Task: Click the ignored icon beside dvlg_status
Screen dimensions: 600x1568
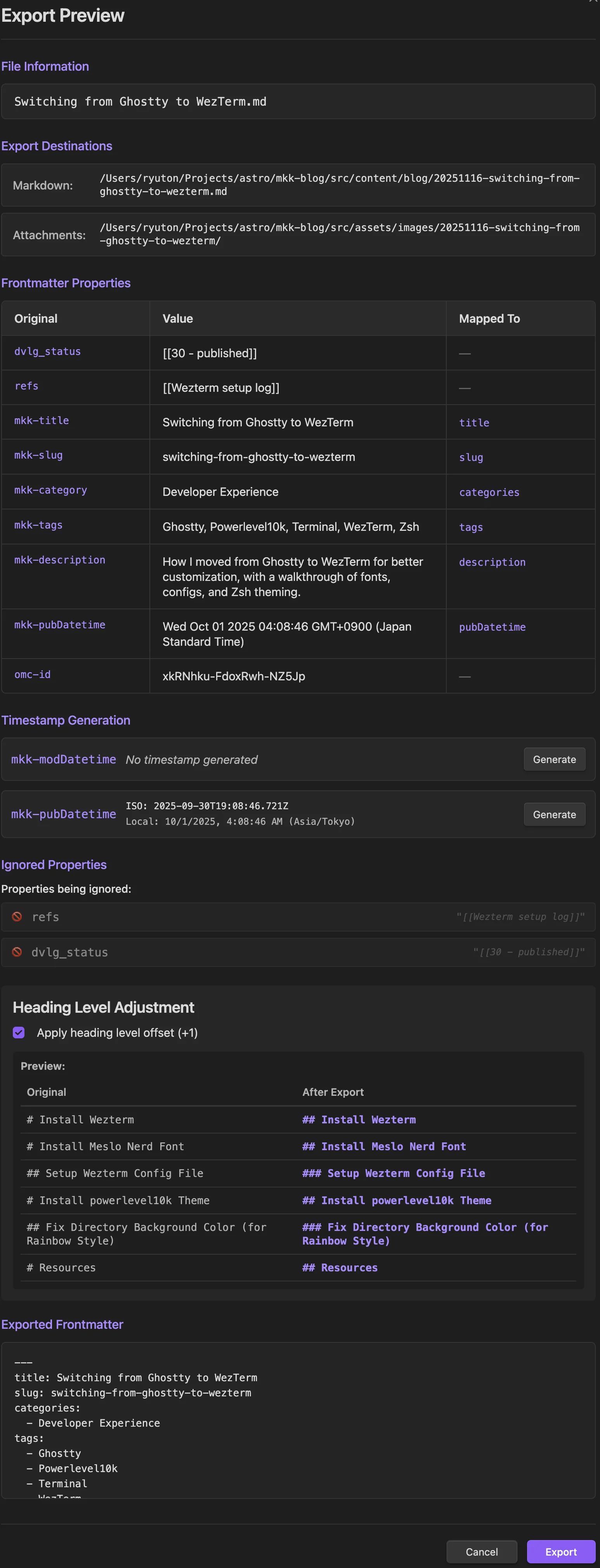Action: (x=17, y=952)
